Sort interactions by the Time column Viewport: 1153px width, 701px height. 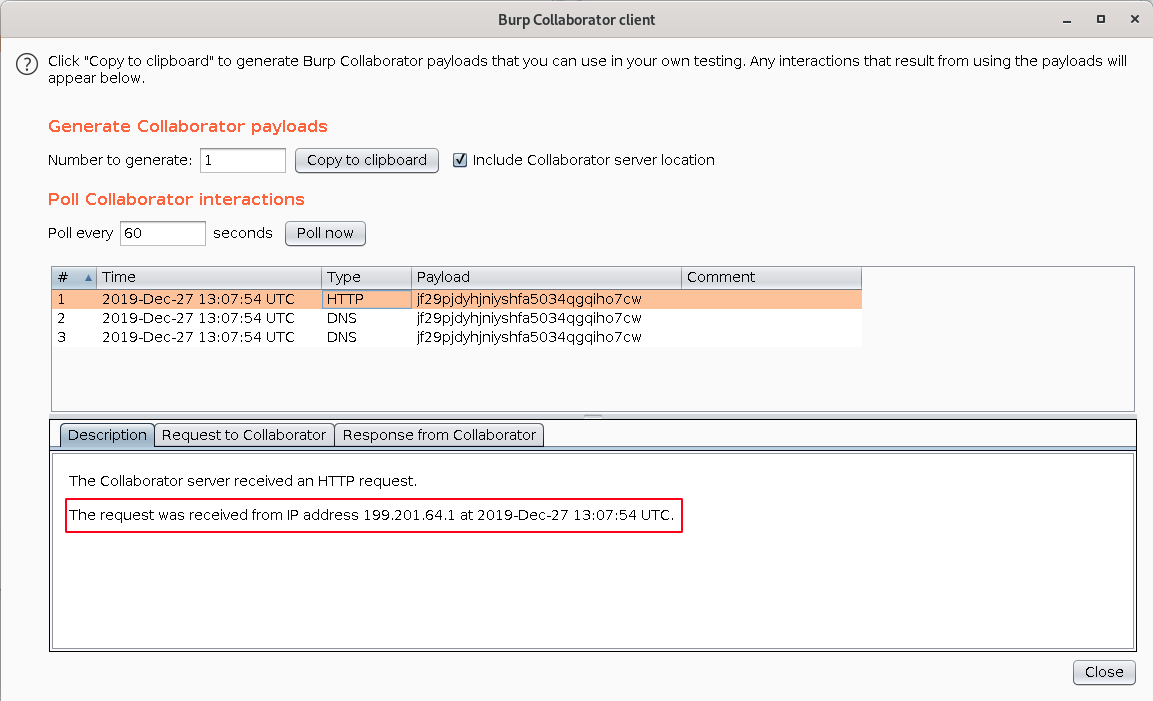coord(209,277)
